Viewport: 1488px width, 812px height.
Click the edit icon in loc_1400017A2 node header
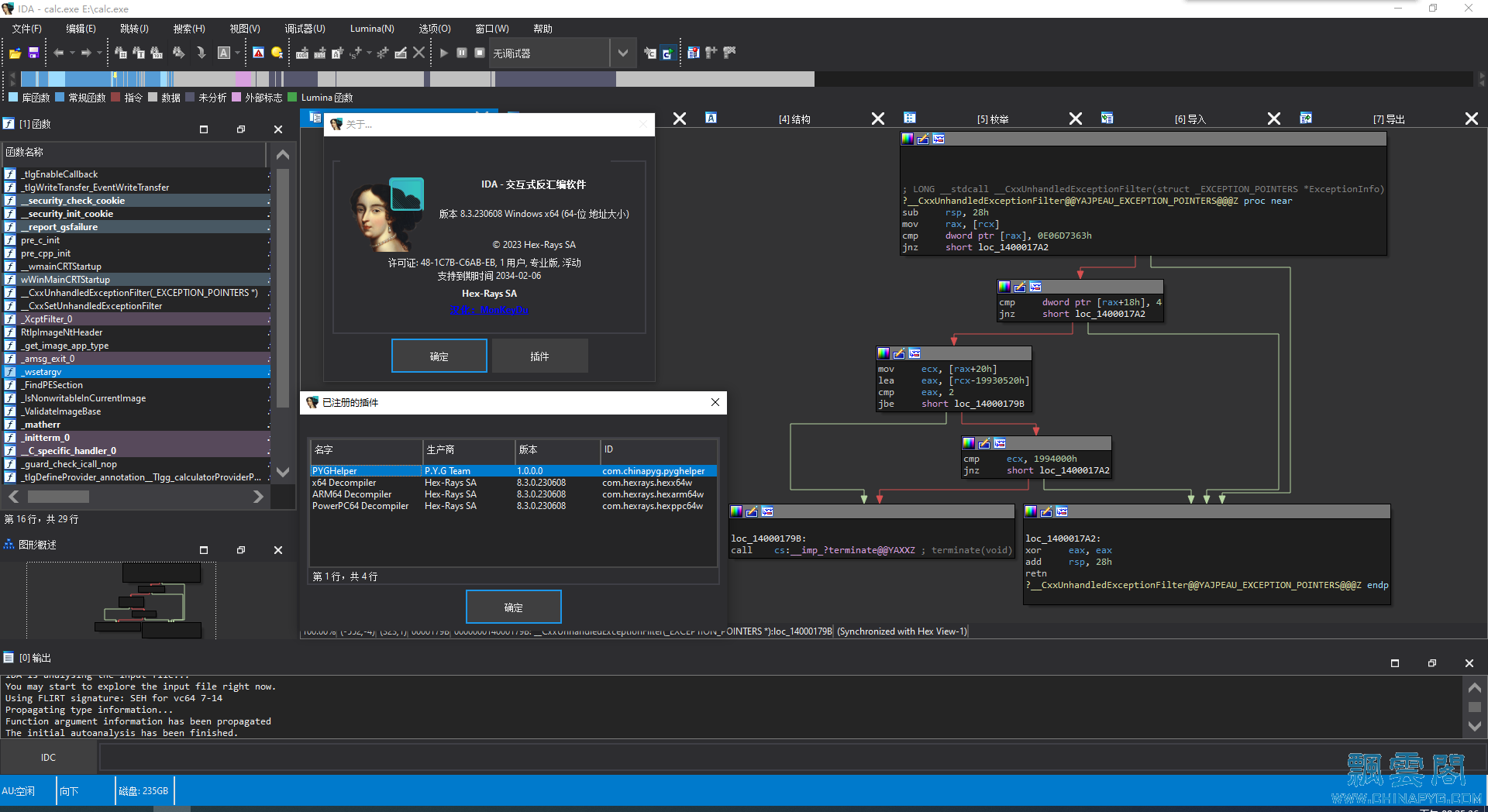click(x=1046, y=511)
